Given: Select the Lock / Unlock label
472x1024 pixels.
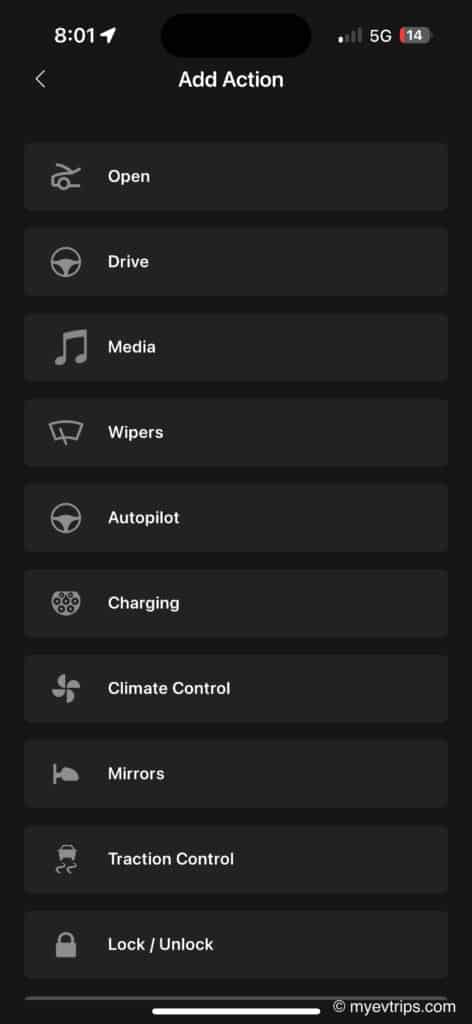Looking at the screenshot, I should (161, 944).
